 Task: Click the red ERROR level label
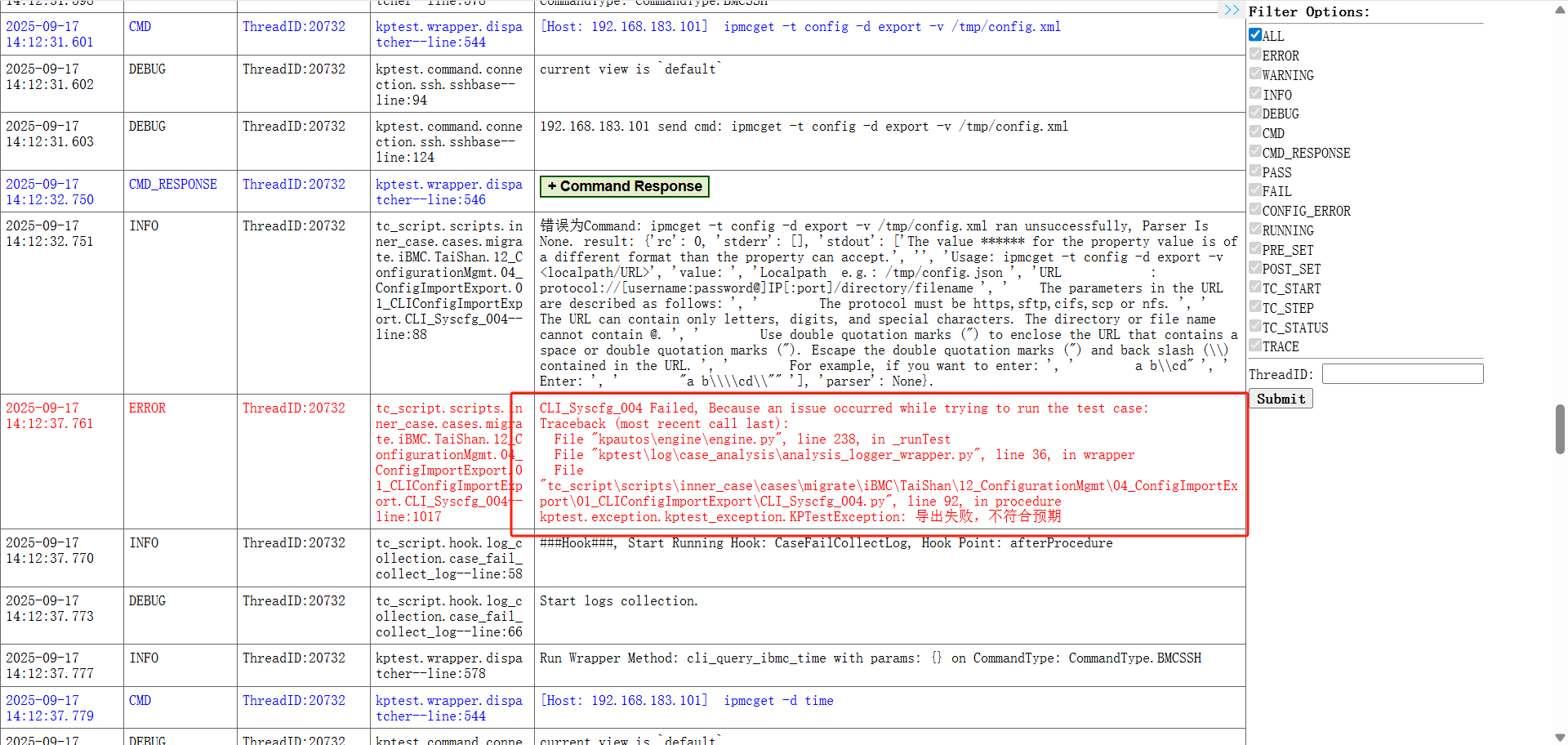147,408
